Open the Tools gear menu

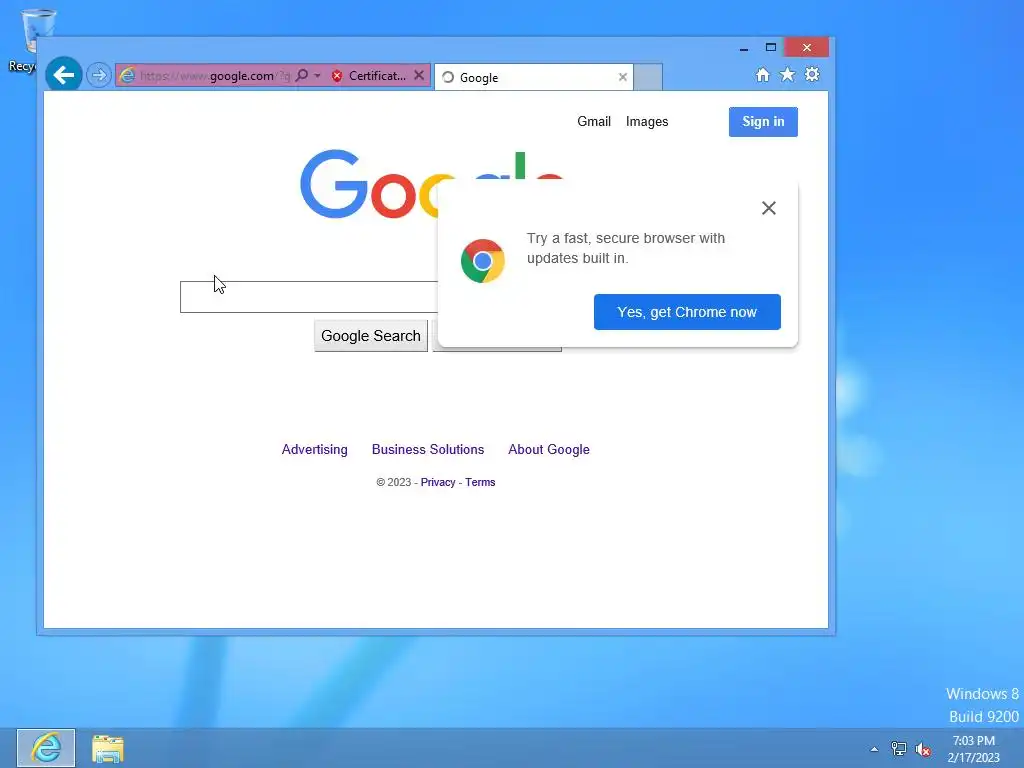pos(812,74)
